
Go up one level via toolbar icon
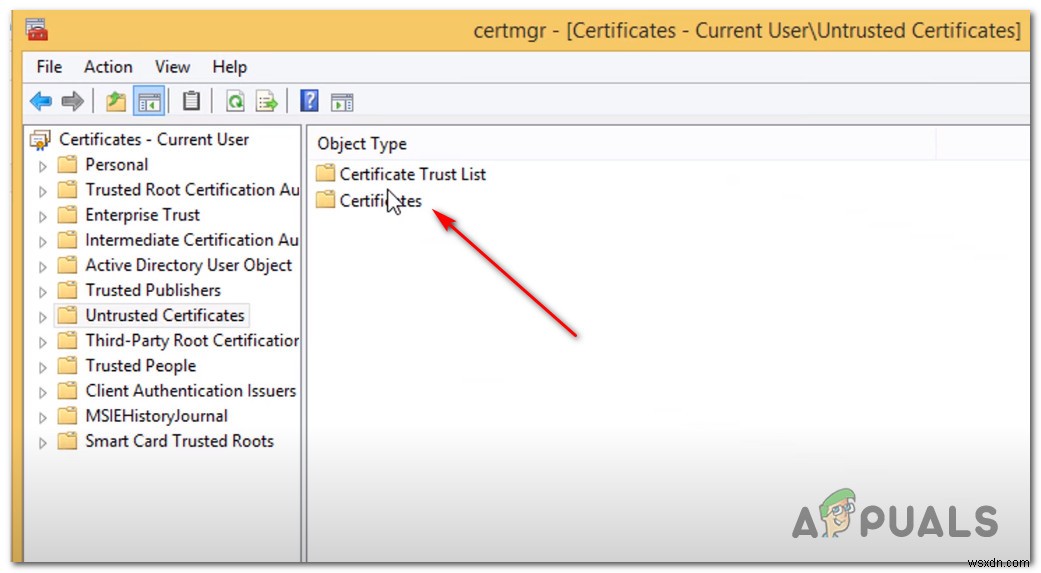116,102
